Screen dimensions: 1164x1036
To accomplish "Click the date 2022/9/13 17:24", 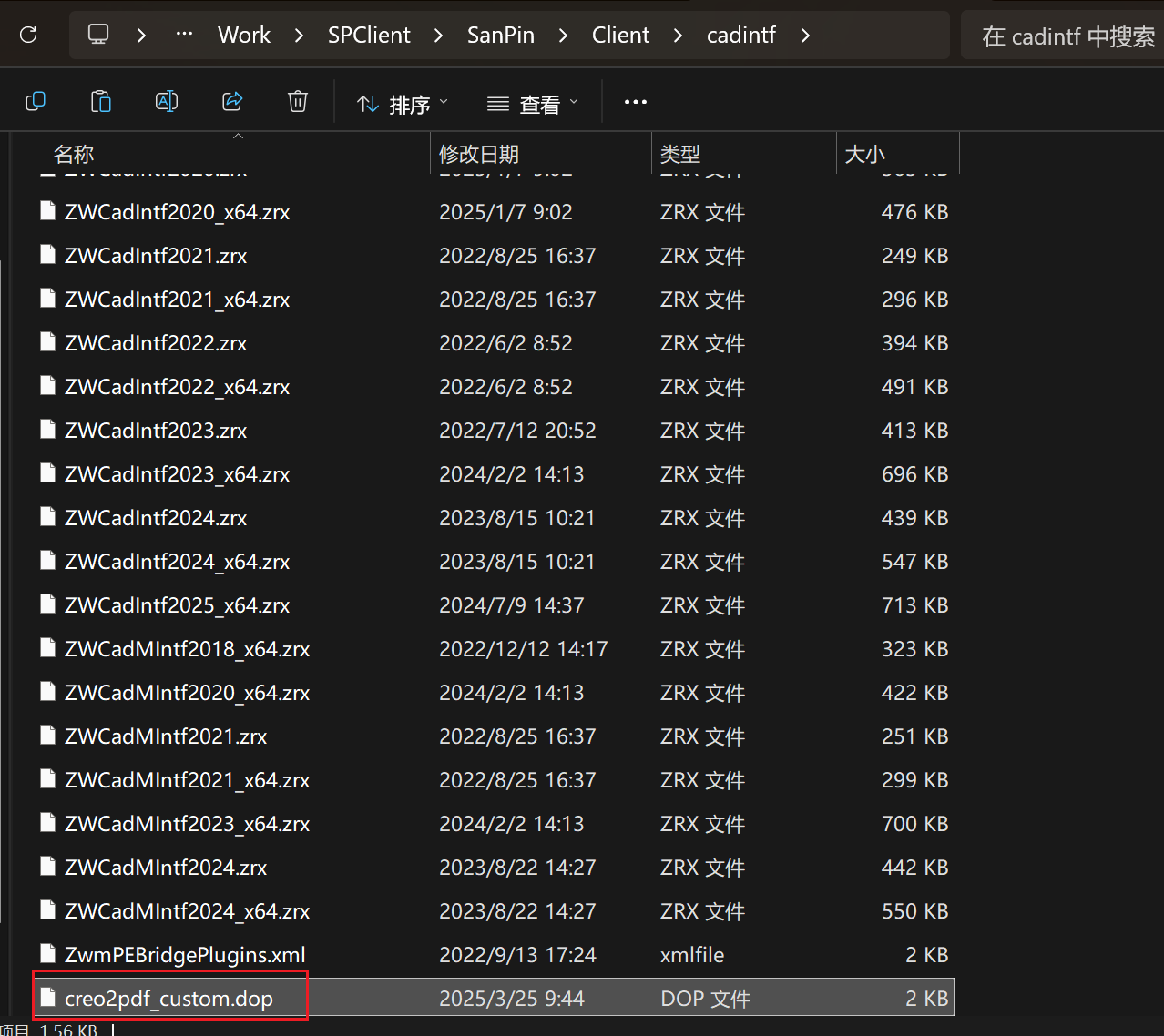I will click(517, 954).
